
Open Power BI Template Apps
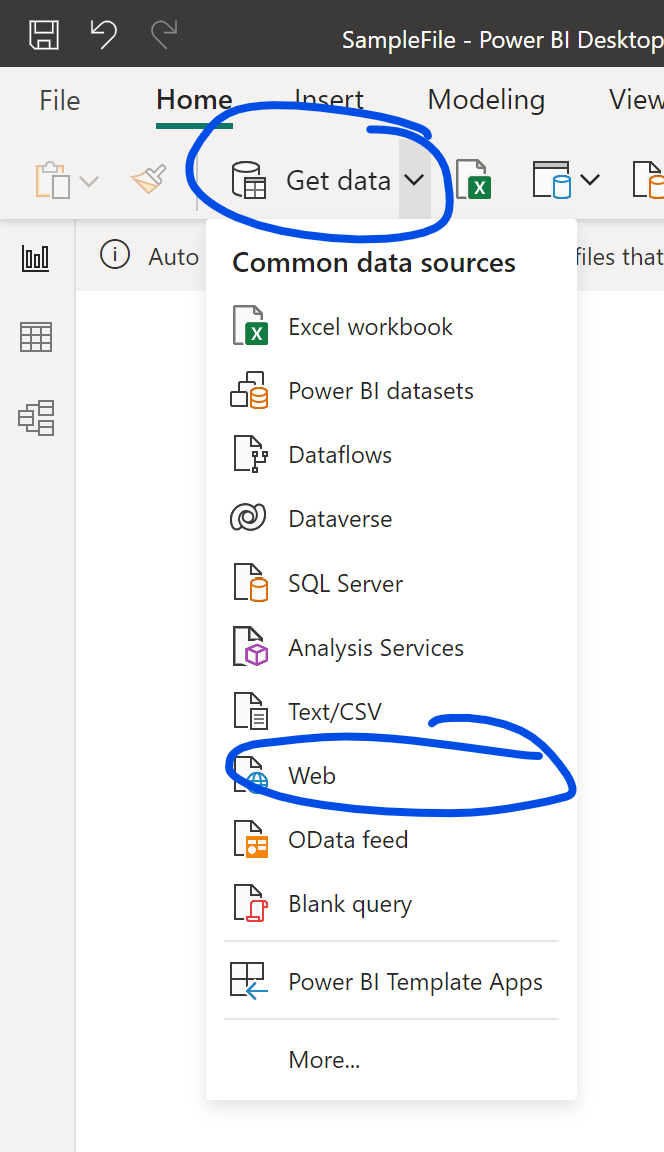pyautogui.click(x=391, y=982)
